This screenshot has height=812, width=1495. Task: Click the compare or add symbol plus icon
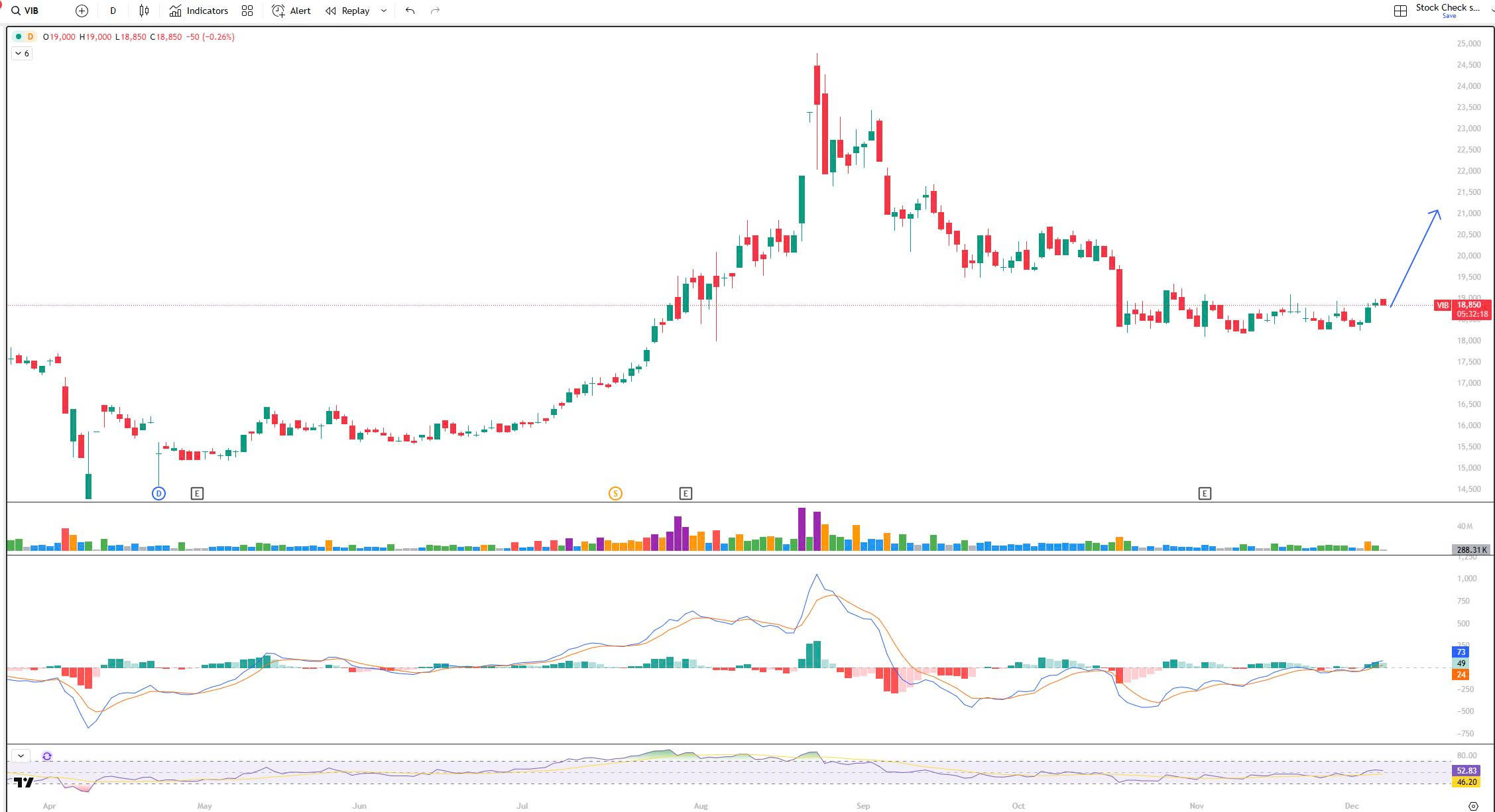point(82,11)
